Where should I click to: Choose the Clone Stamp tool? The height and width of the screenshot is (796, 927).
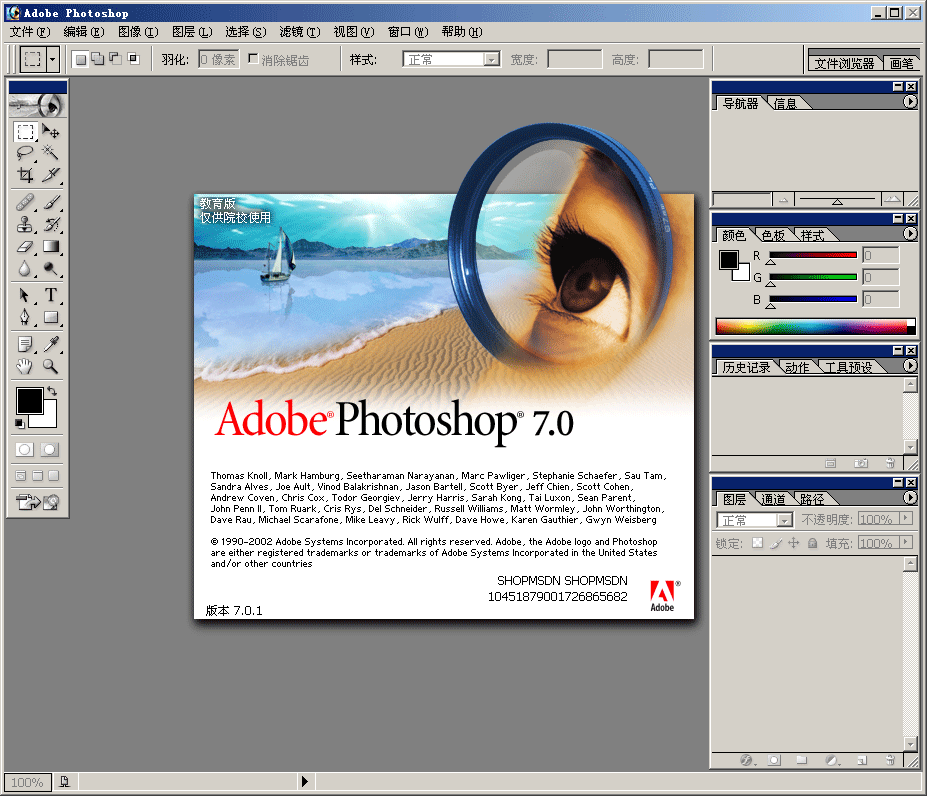(x=25, y=225)
